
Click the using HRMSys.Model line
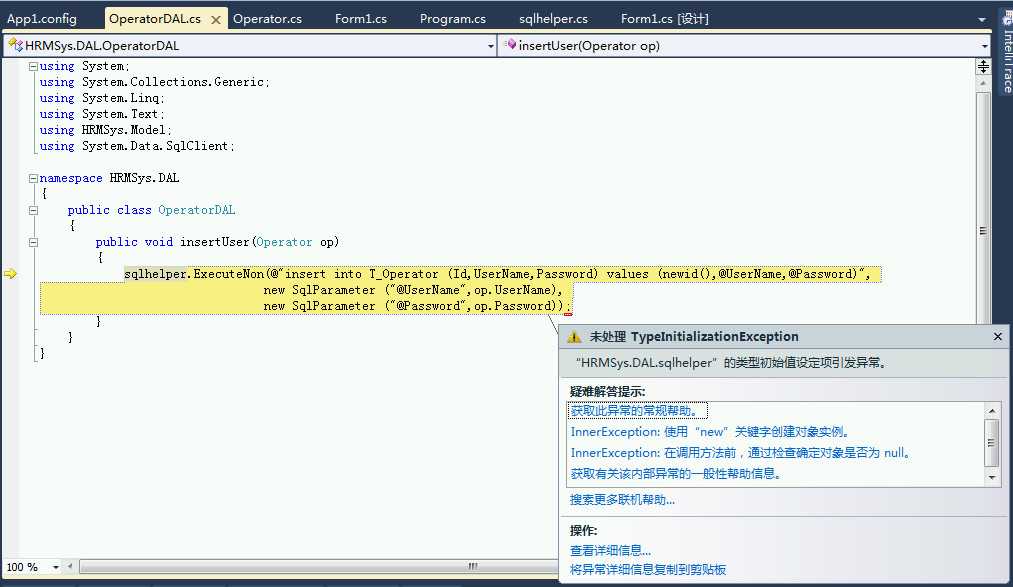click(x=105, y=130)
